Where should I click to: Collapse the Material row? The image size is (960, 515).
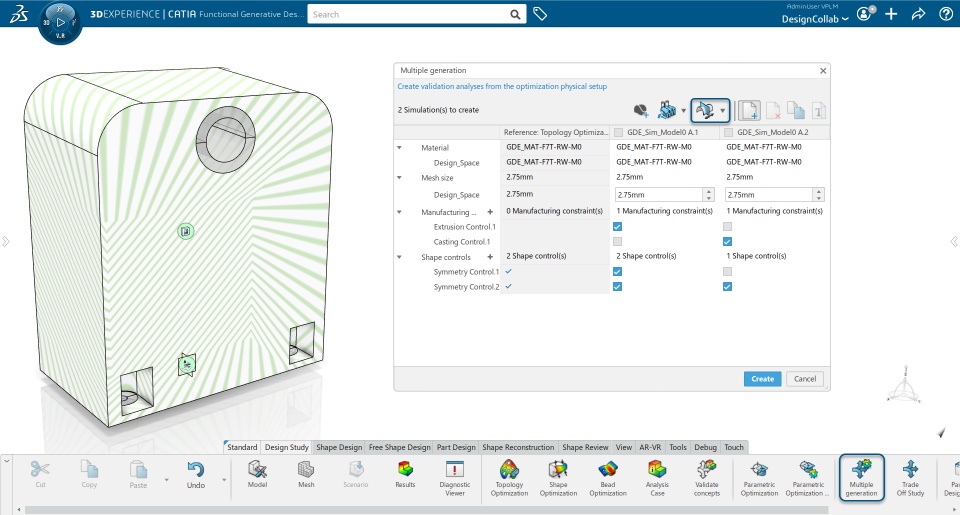(x=399, y=148)
